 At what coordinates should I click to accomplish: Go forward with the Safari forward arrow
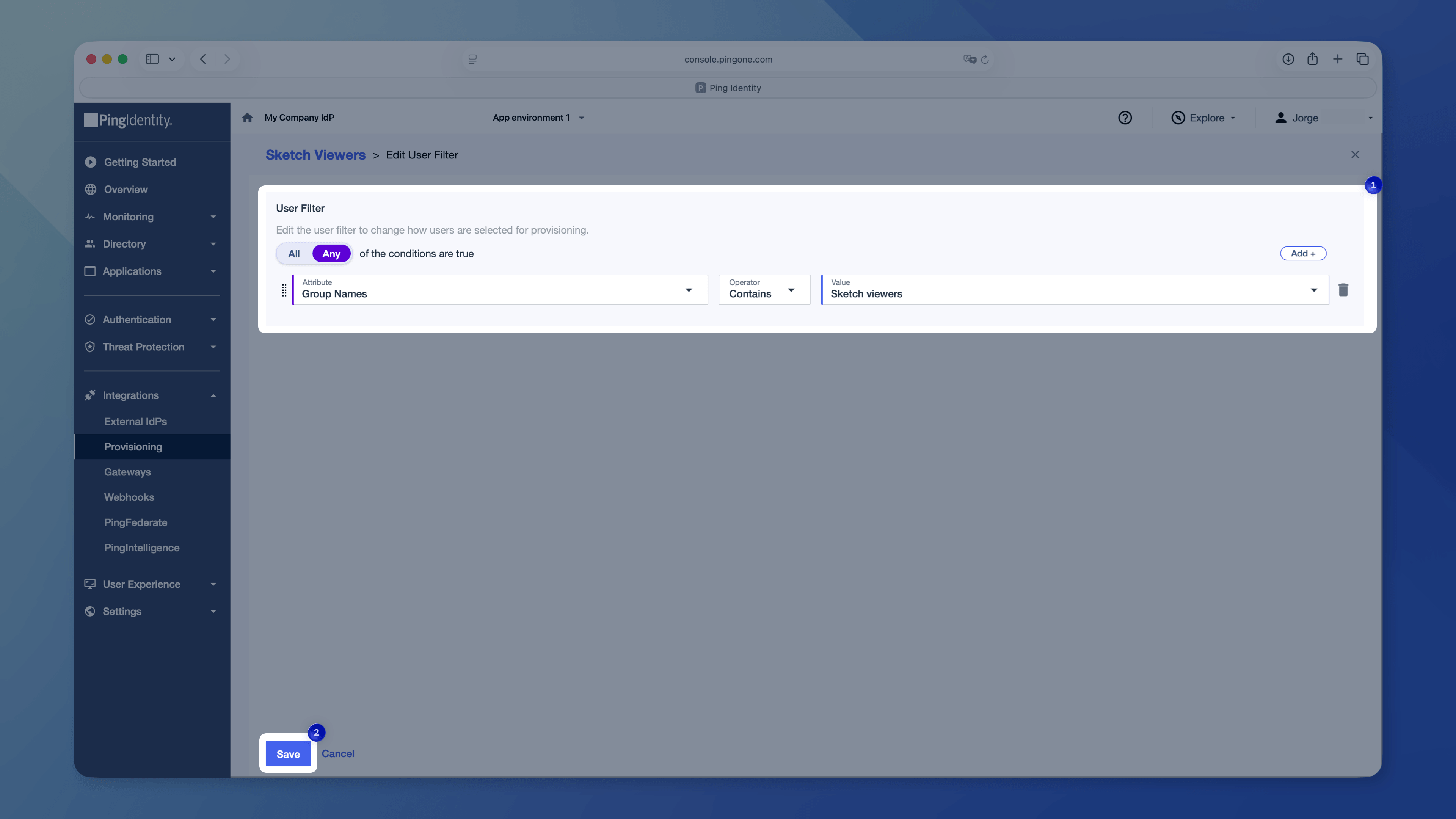click(x=227, y=59)
